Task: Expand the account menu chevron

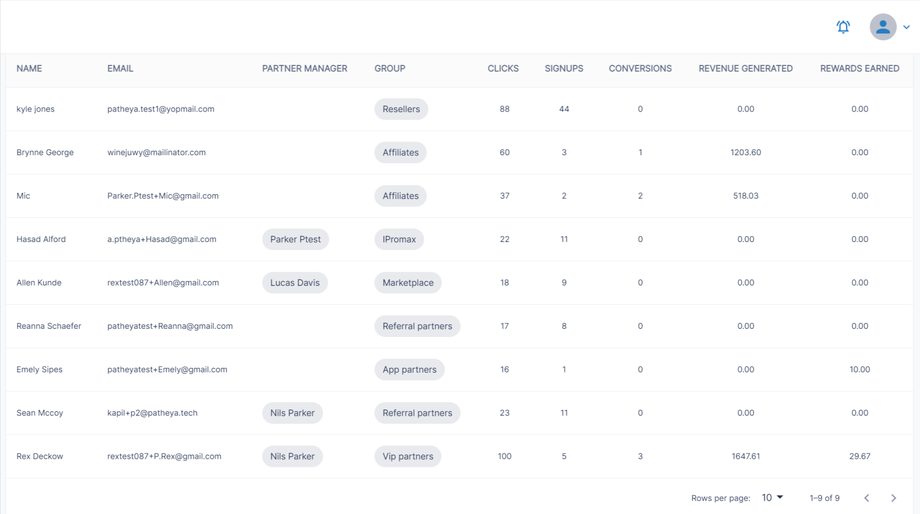Action: click(906, 28)
